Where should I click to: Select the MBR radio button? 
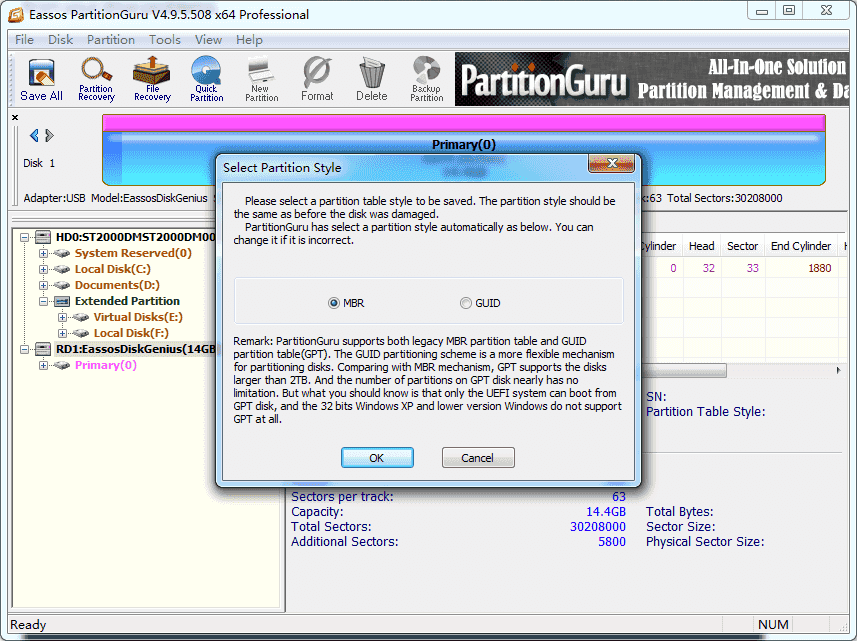click(x=333, y=303)
